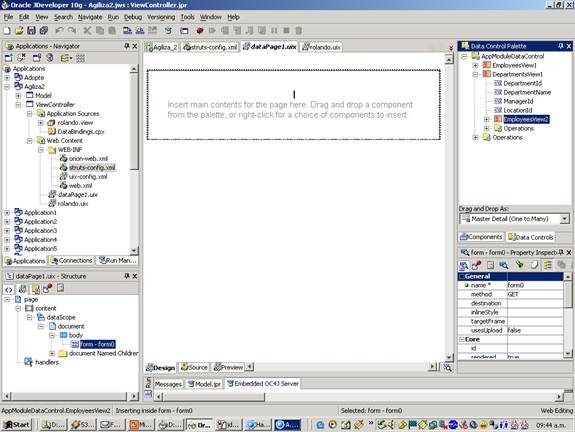This screenshot has width=575, height=432.
Task: Toggle the pin on dataPage1.uix Structure panel
Action: (127, 276)
